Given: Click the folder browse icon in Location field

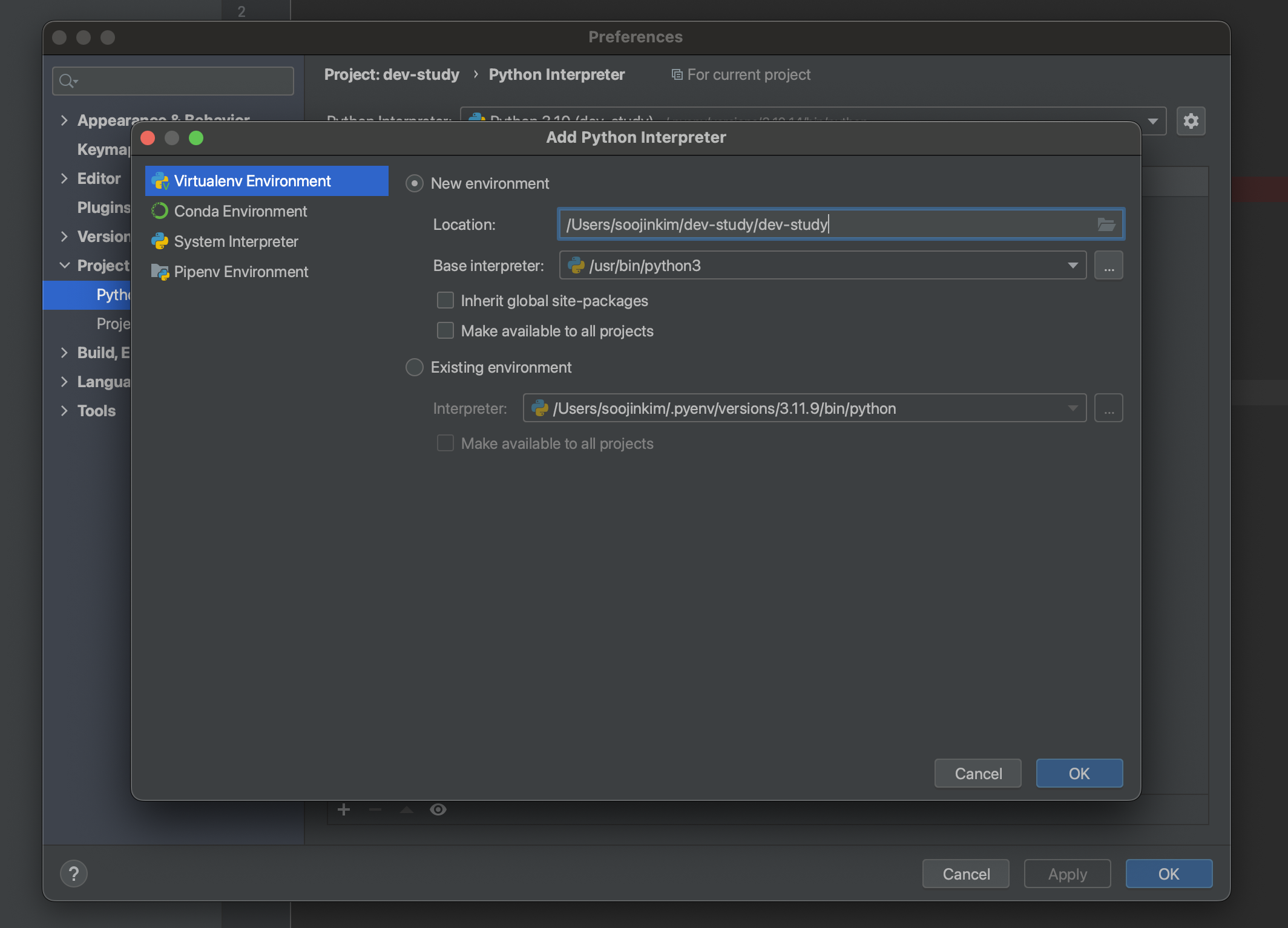Looking at the screenshot, I should (1106, 224).
